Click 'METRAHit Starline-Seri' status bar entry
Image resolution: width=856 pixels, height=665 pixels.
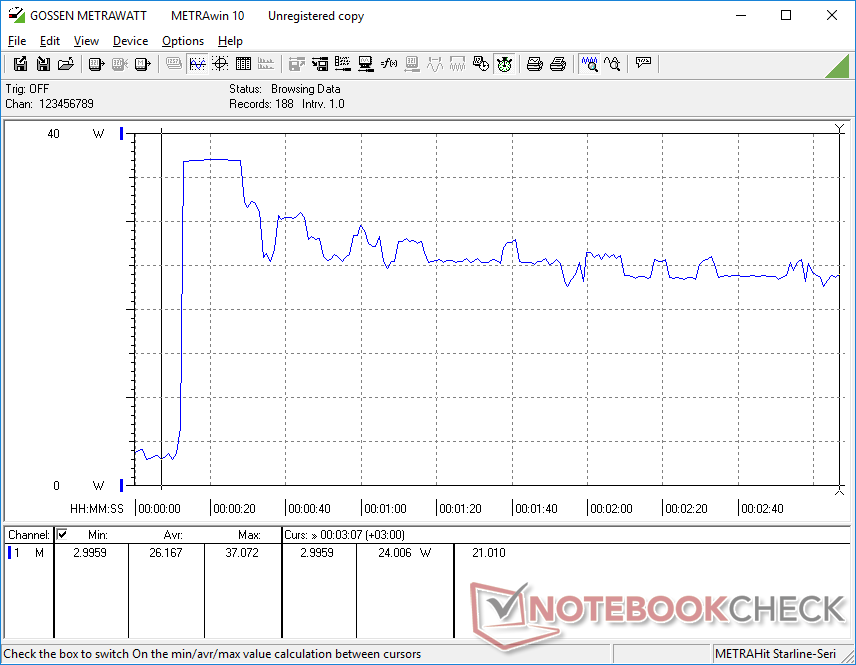click(x=775, y=654)
